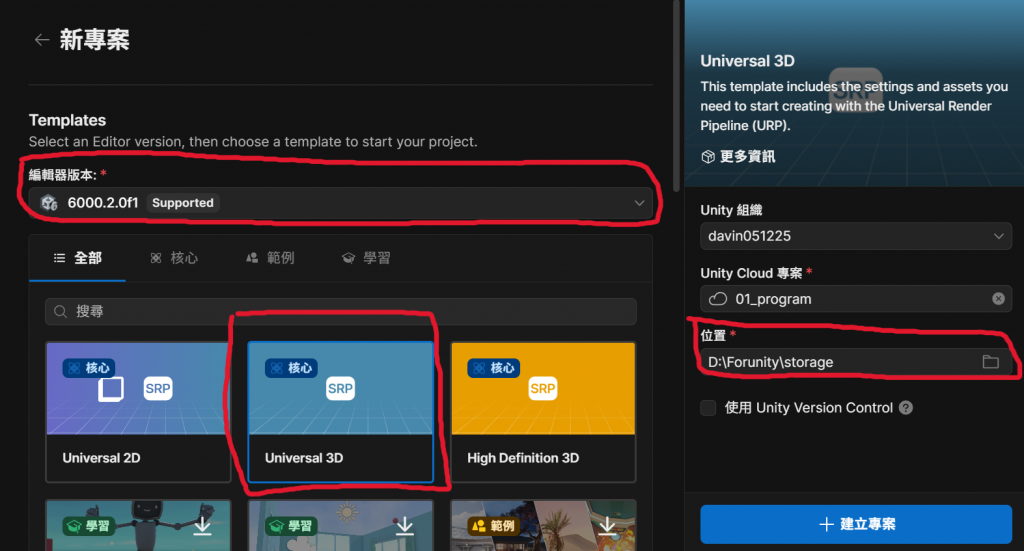Screen dimensions: 1024x551
Task: Open the 更多資訊 link
Action: (x=747, y=157)
